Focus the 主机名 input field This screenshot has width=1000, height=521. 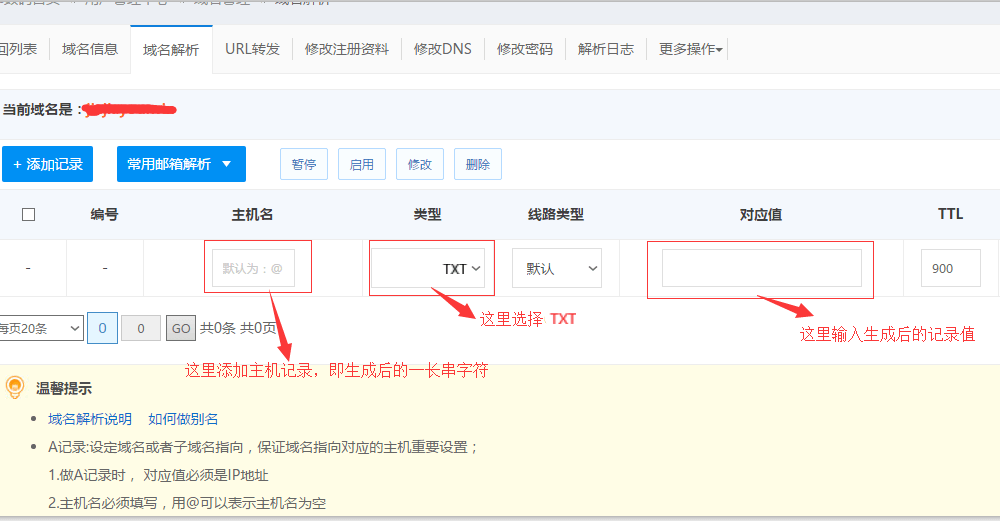point(253,268)
